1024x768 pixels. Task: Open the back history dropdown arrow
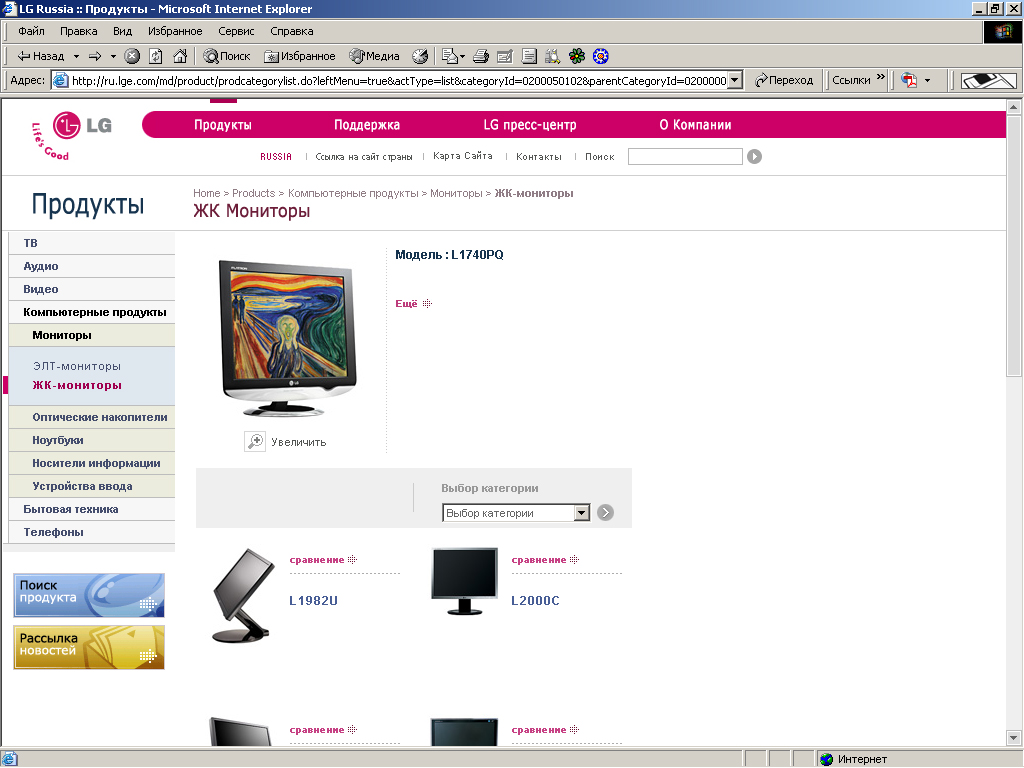[x=76, y=56]
